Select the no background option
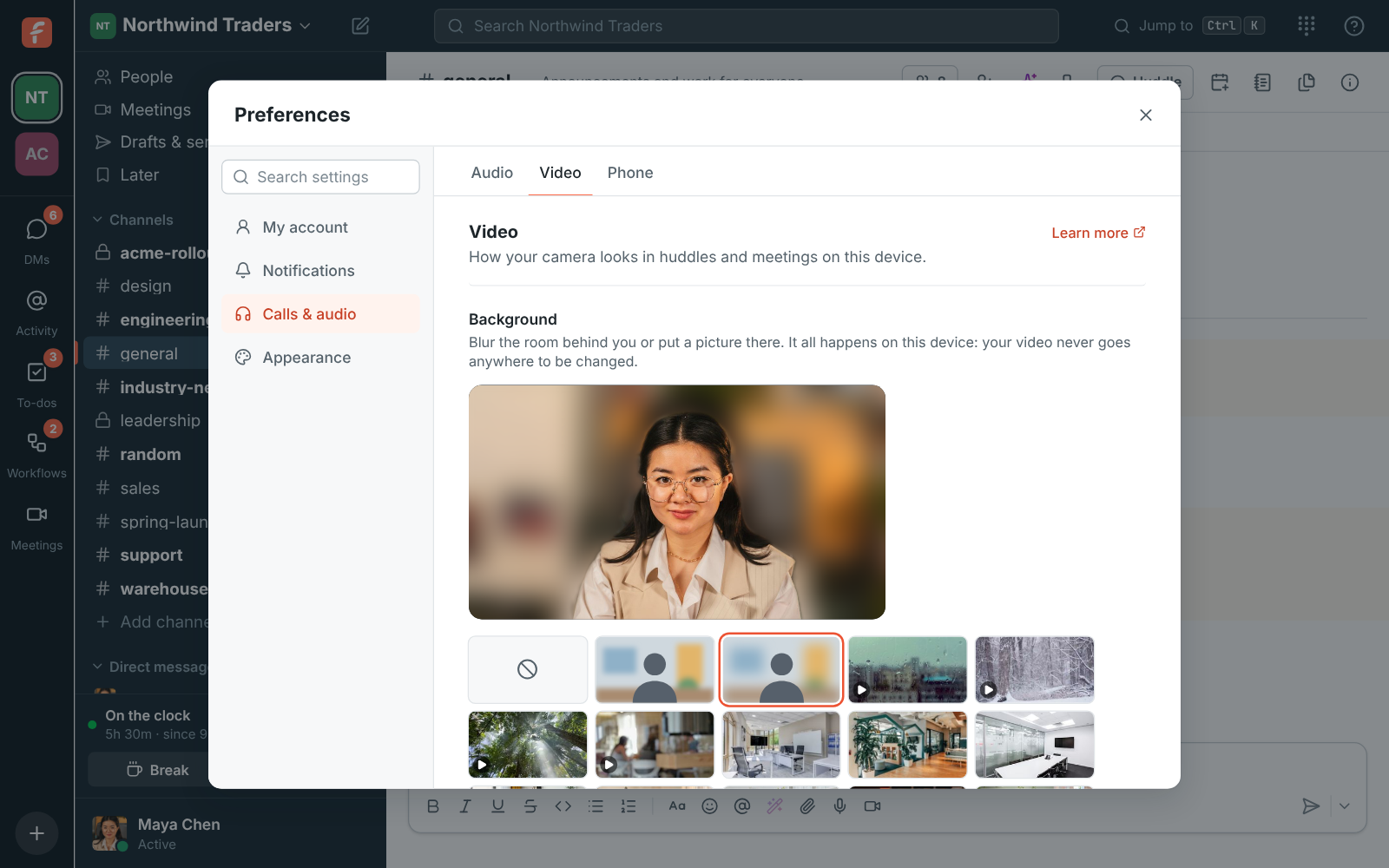The height and width of the screenshot is (868, 1389). (x=528, y=669)
